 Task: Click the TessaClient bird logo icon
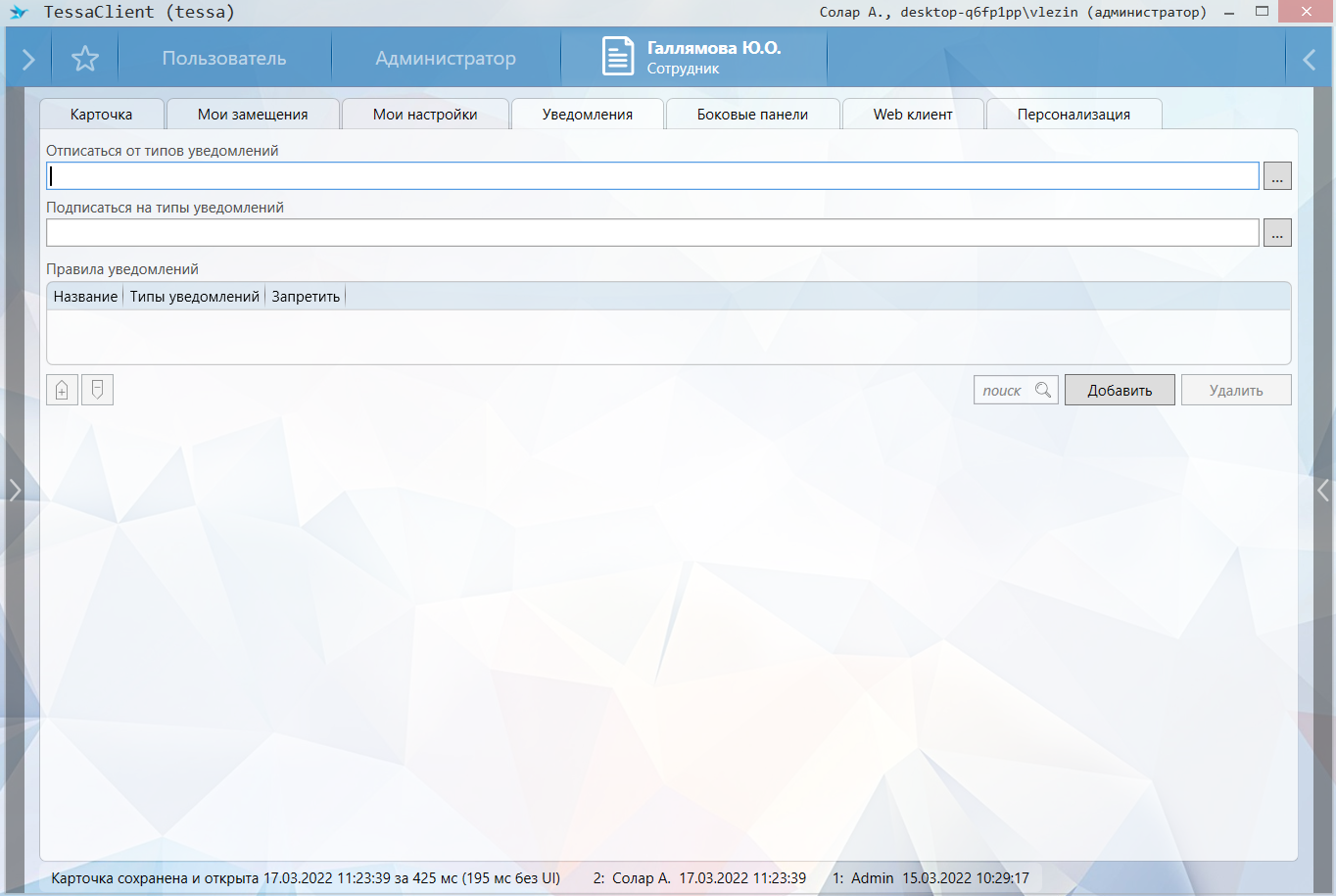click(x=19, y=13)
